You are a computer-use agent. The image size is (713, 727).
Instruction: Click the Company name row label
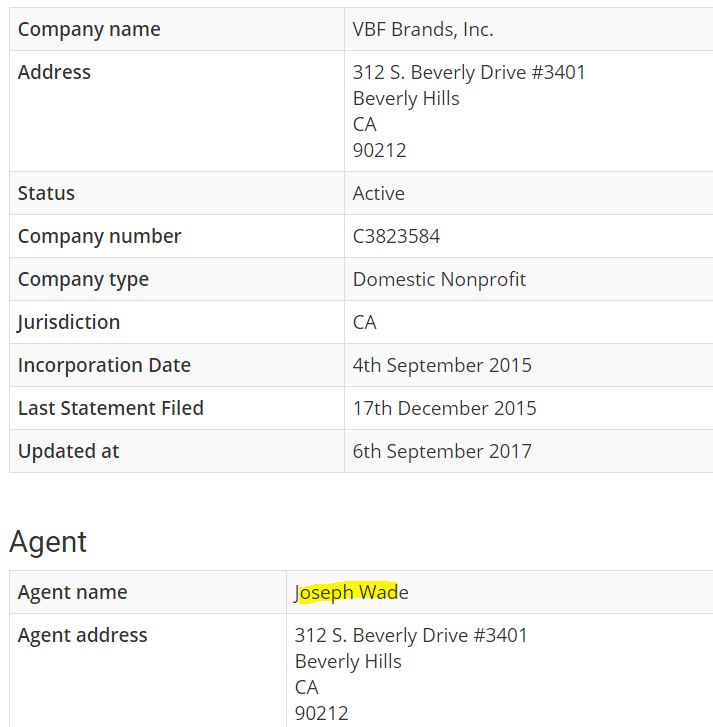point(89,29)
